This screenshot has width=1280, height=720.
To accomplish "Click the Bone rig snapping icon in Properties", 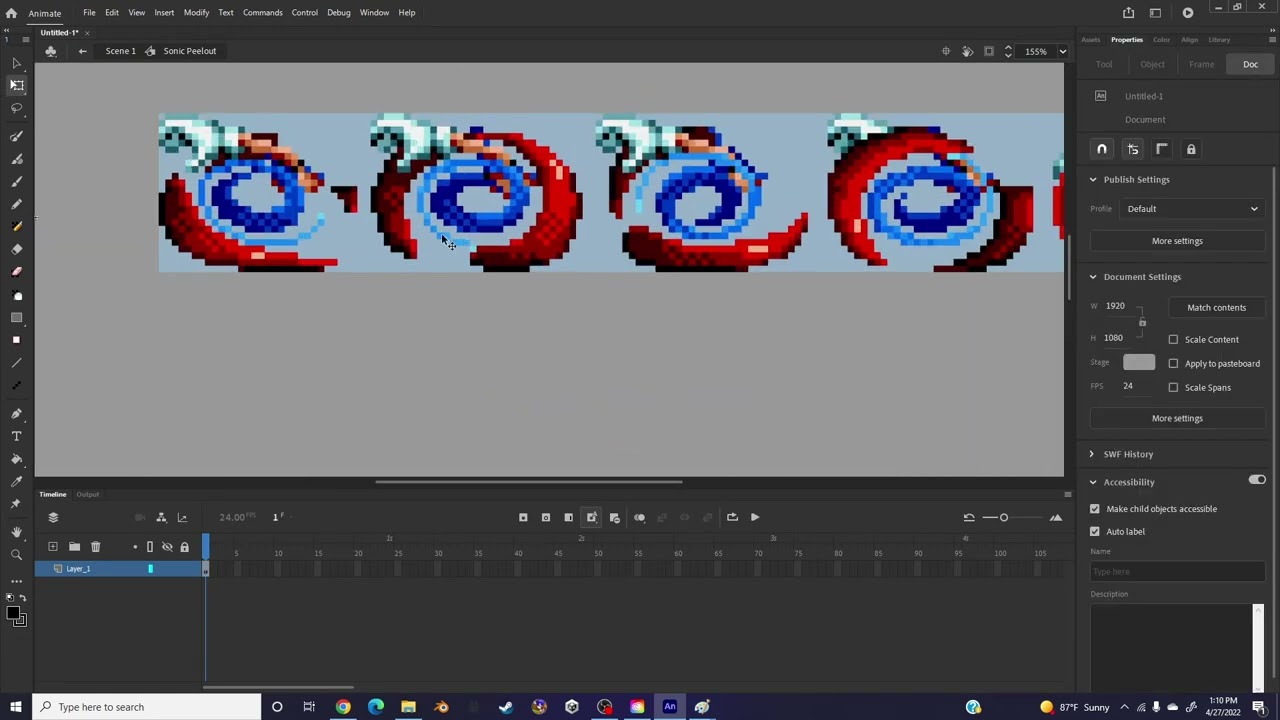I will point(1133,149).
